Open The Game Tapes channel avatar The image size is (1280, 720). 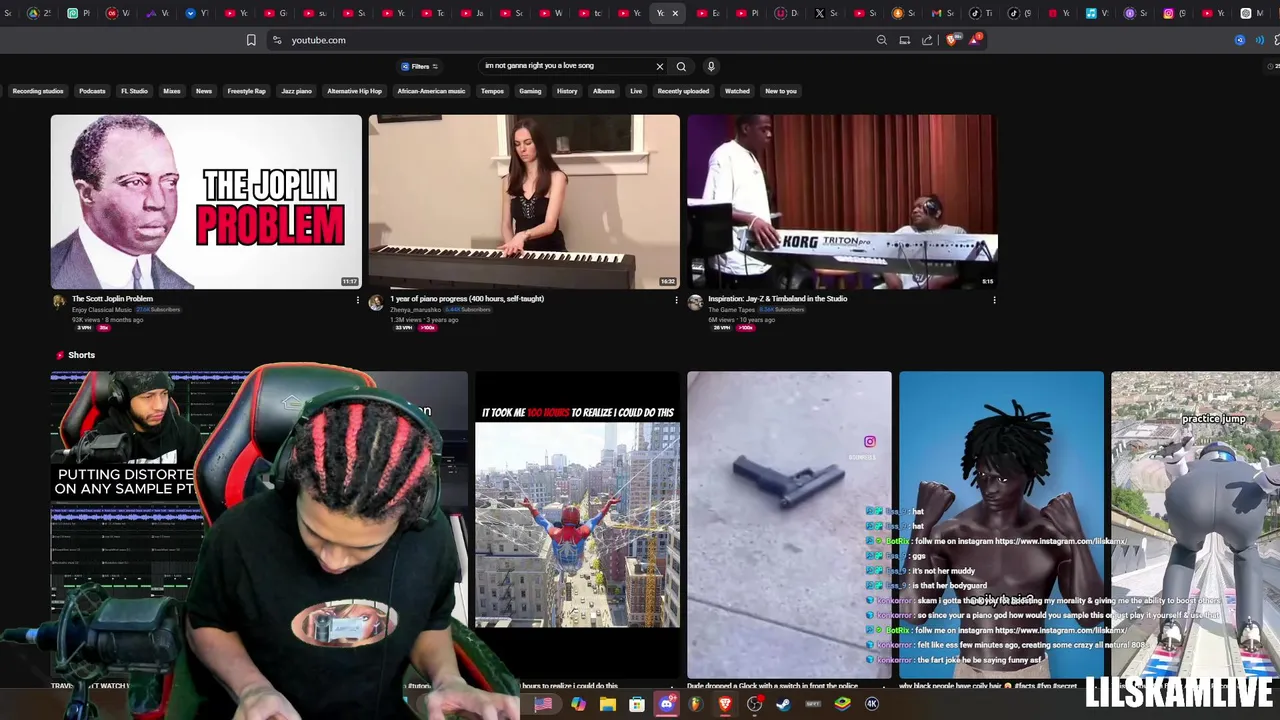tap(695, 302)
